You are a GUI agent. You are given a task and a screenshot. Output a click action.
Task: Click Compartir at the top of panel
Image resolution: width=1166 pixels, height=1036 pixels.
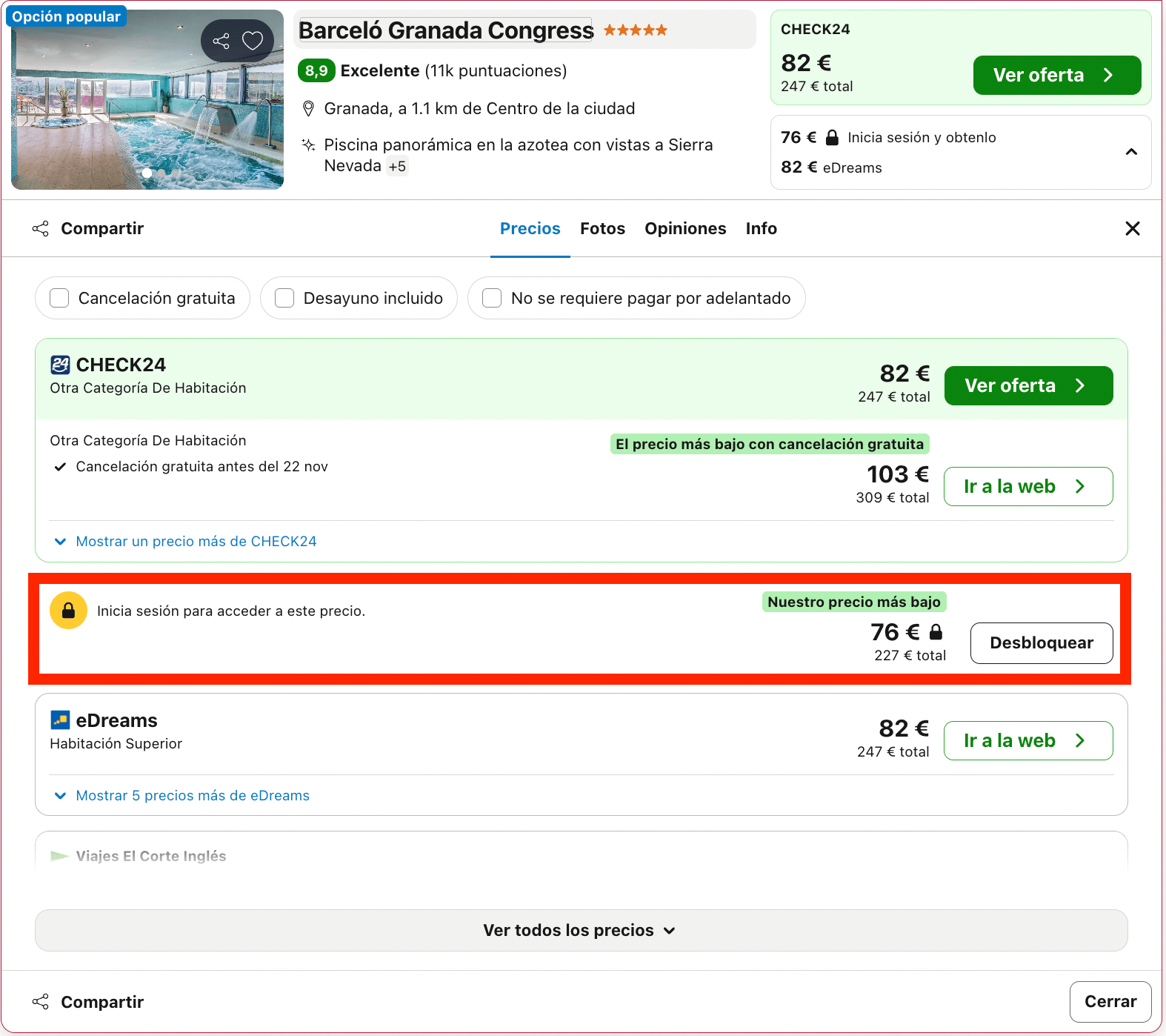point(88,228)
